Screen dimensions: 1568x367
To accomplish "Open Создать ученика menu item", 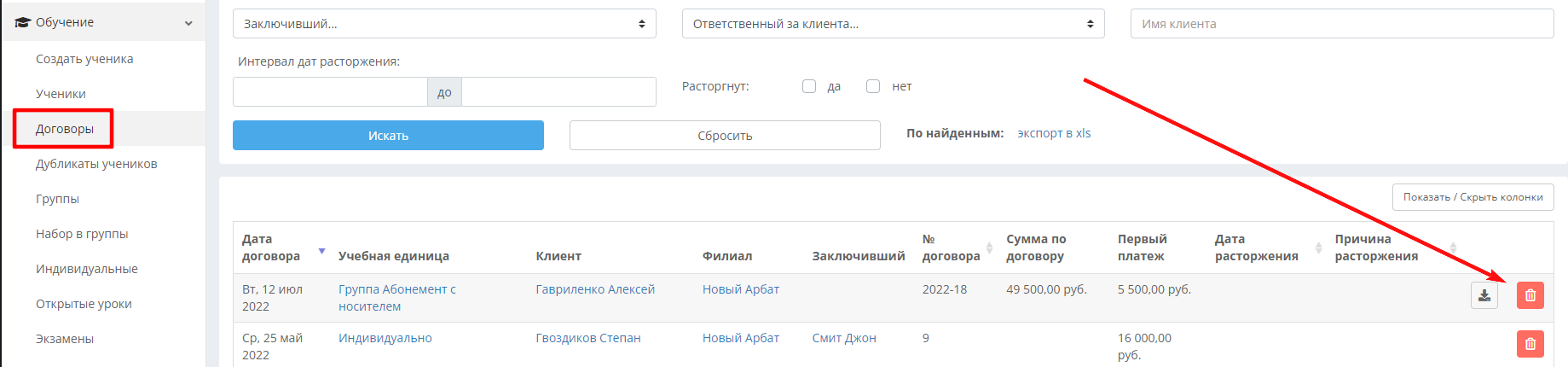I will (x=84, y=59).
